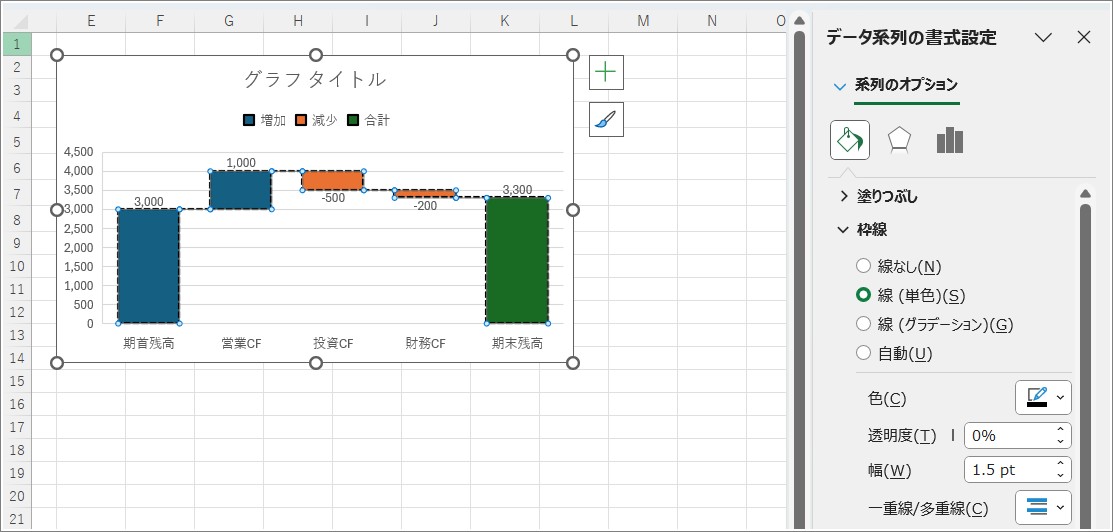This screenshot has width=1113, height=532.
Task: Click the task pane vertical scrollbar thumb
Action: [x=1085, y=366]
